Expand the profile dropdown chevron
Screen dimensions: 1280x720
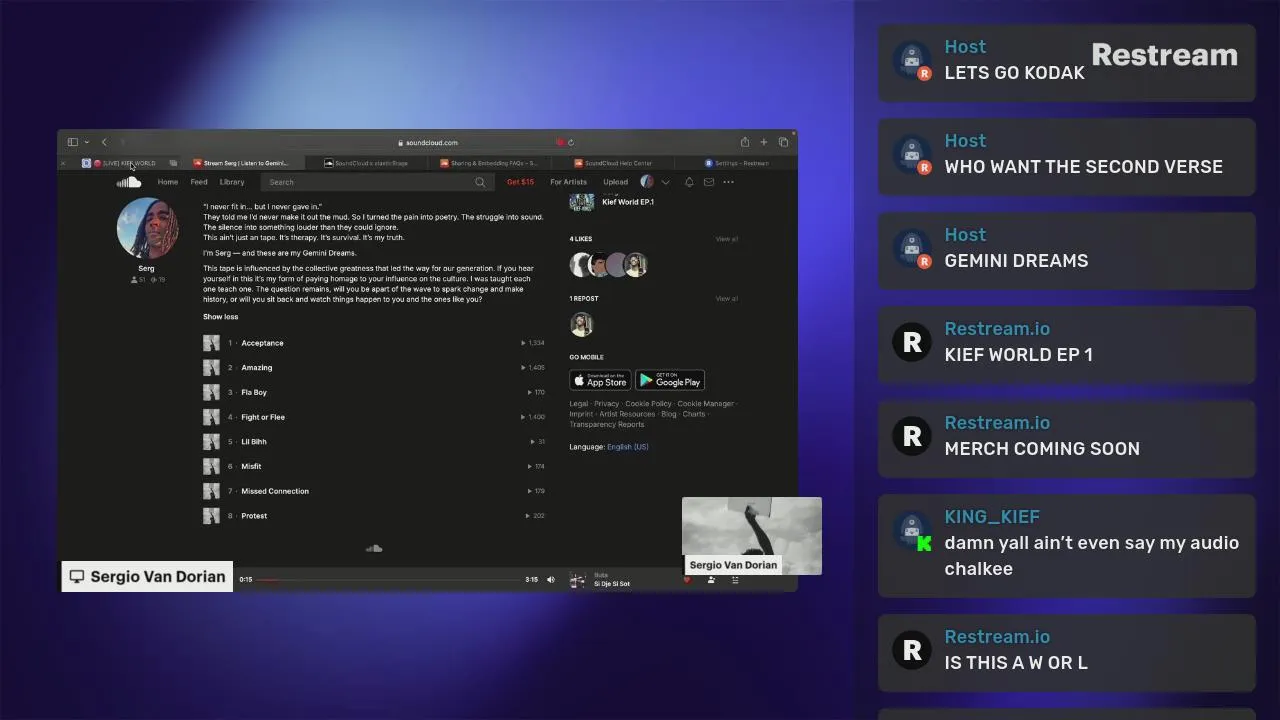[x=665, y=182]
